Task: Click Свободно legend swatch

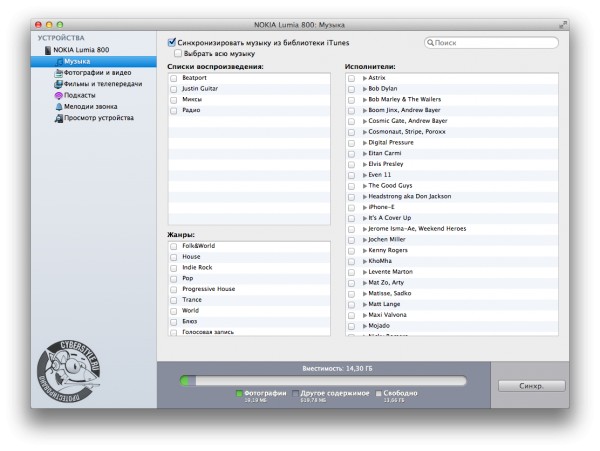Action: tap(378, 393)
